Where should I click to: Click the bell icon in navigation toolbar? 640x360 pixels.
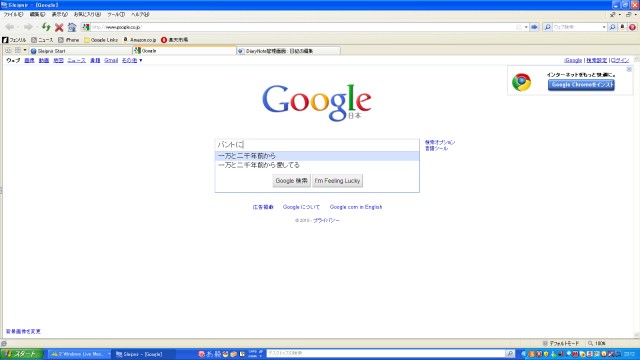point(622,27)
